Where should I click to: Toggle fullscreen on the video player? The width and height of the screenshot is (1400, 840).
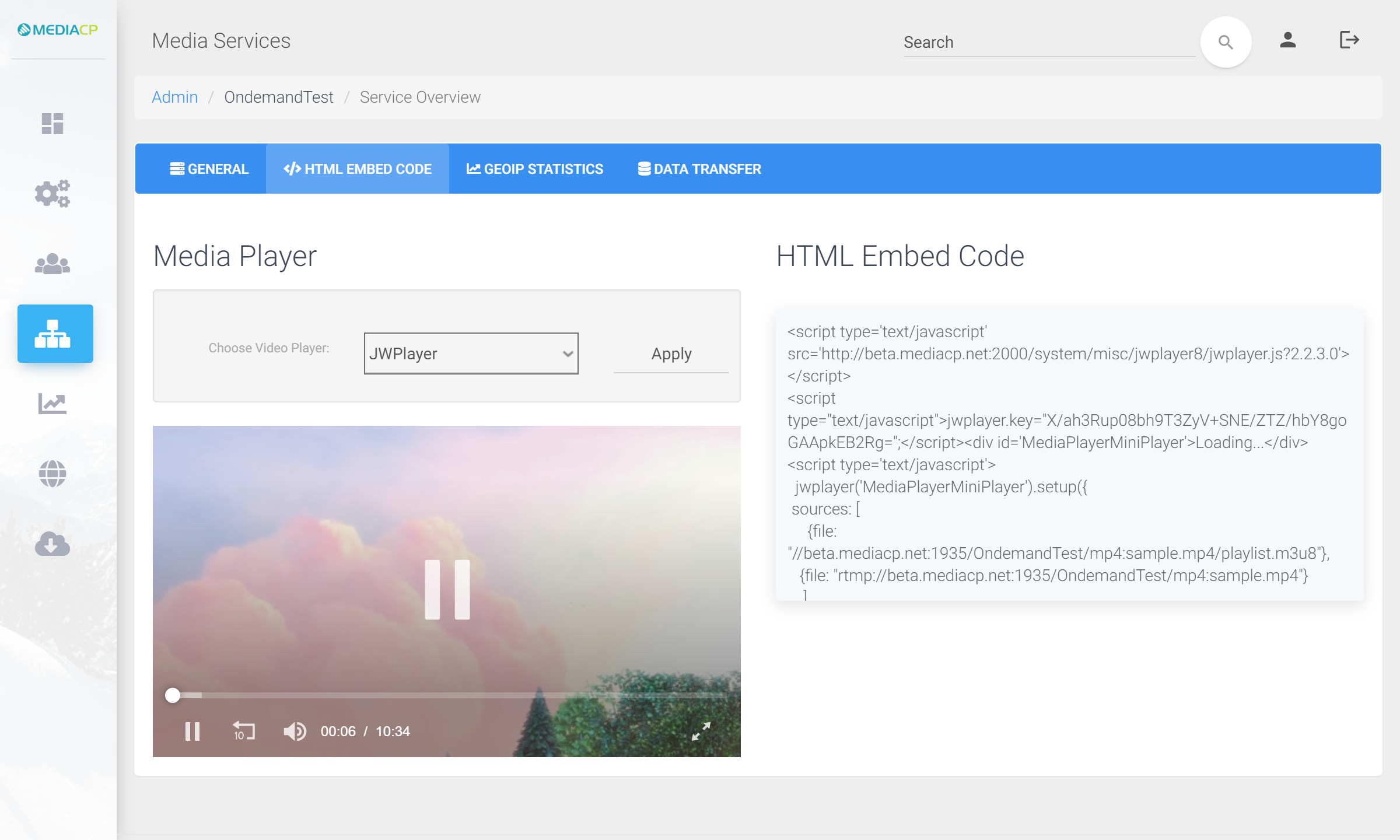coord(701,731)
